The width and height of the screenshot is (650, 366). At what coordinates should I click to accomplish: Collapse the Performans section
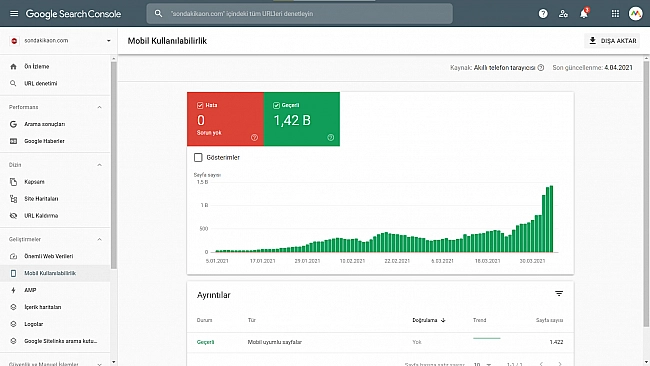[99, 107]
